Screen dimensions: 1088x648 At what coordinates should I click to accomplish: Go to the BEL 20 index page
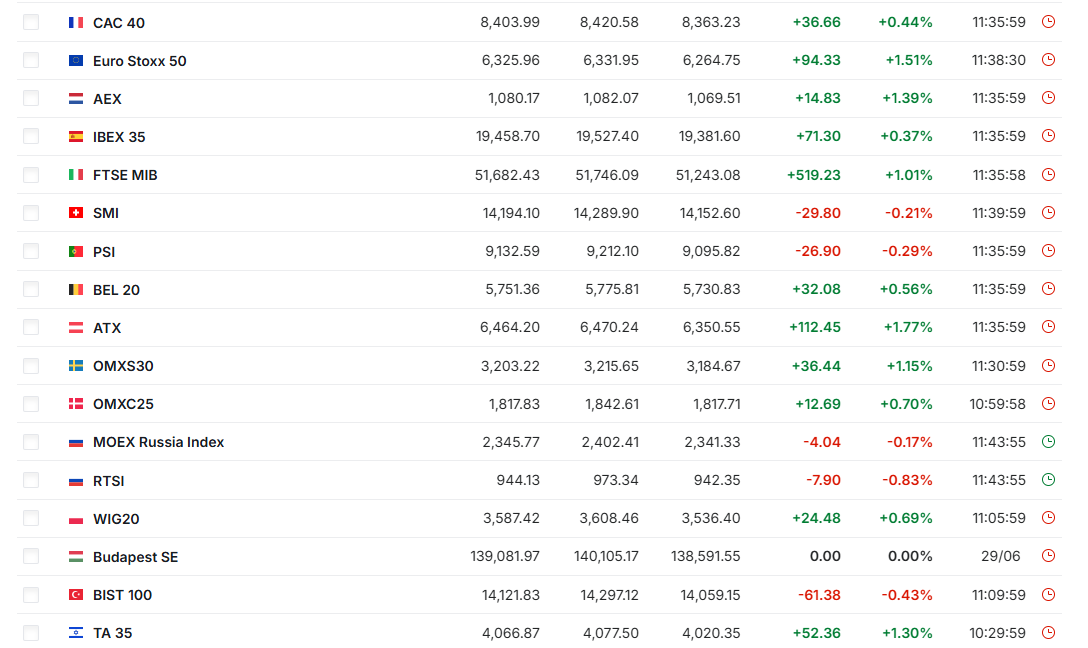[117, 289]
